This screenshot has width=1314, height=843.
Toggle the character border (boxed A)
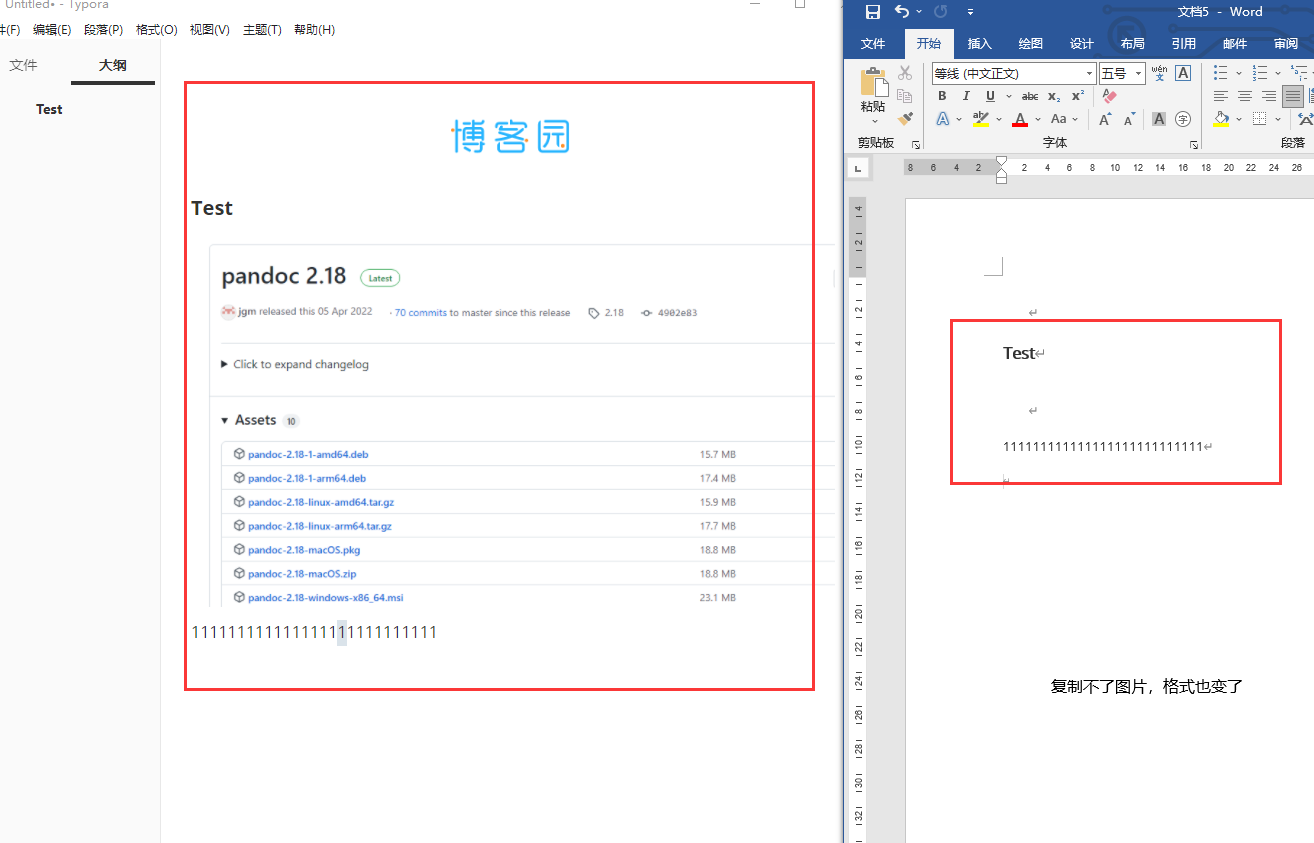1183,73
